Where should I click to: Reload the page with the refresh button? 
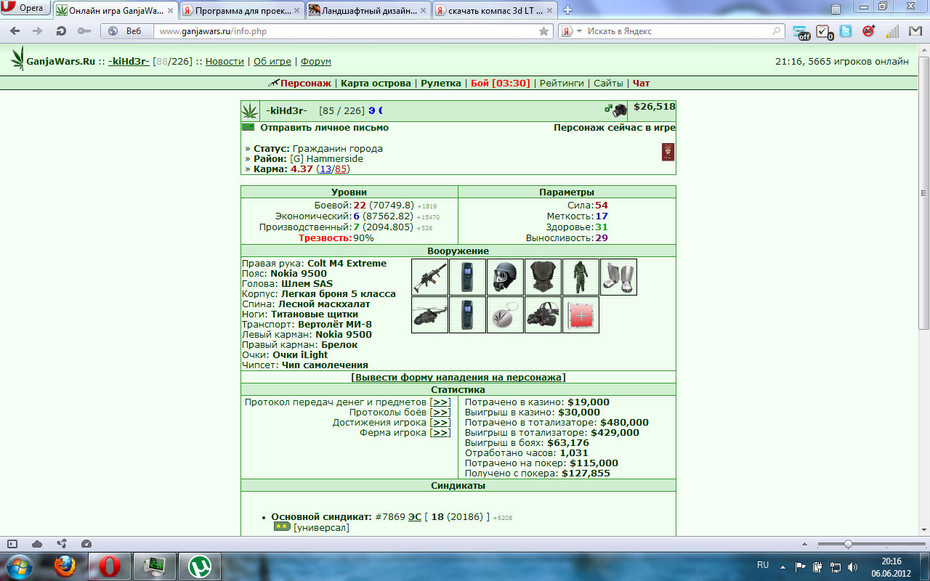pos(60,31)
